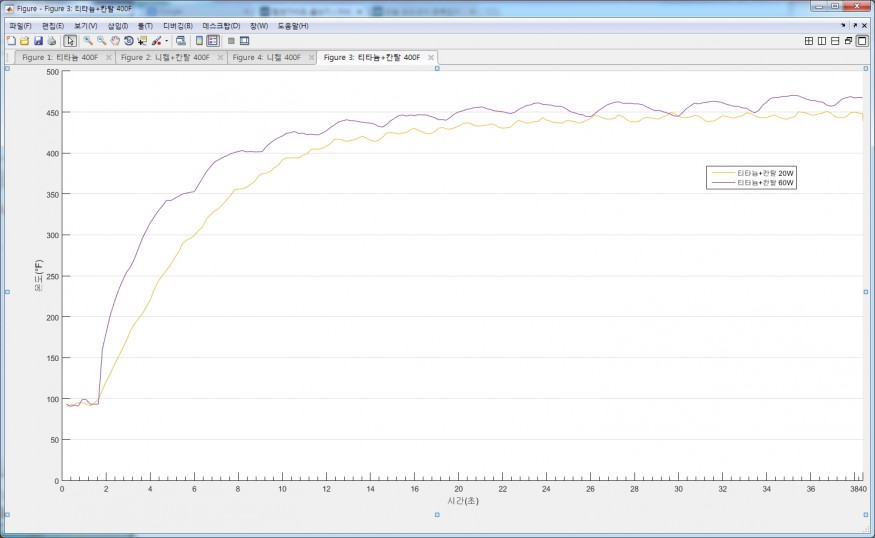Close the Figure 3 tab
The height and width of the screenshot is (538, 875).
(431, 57)
